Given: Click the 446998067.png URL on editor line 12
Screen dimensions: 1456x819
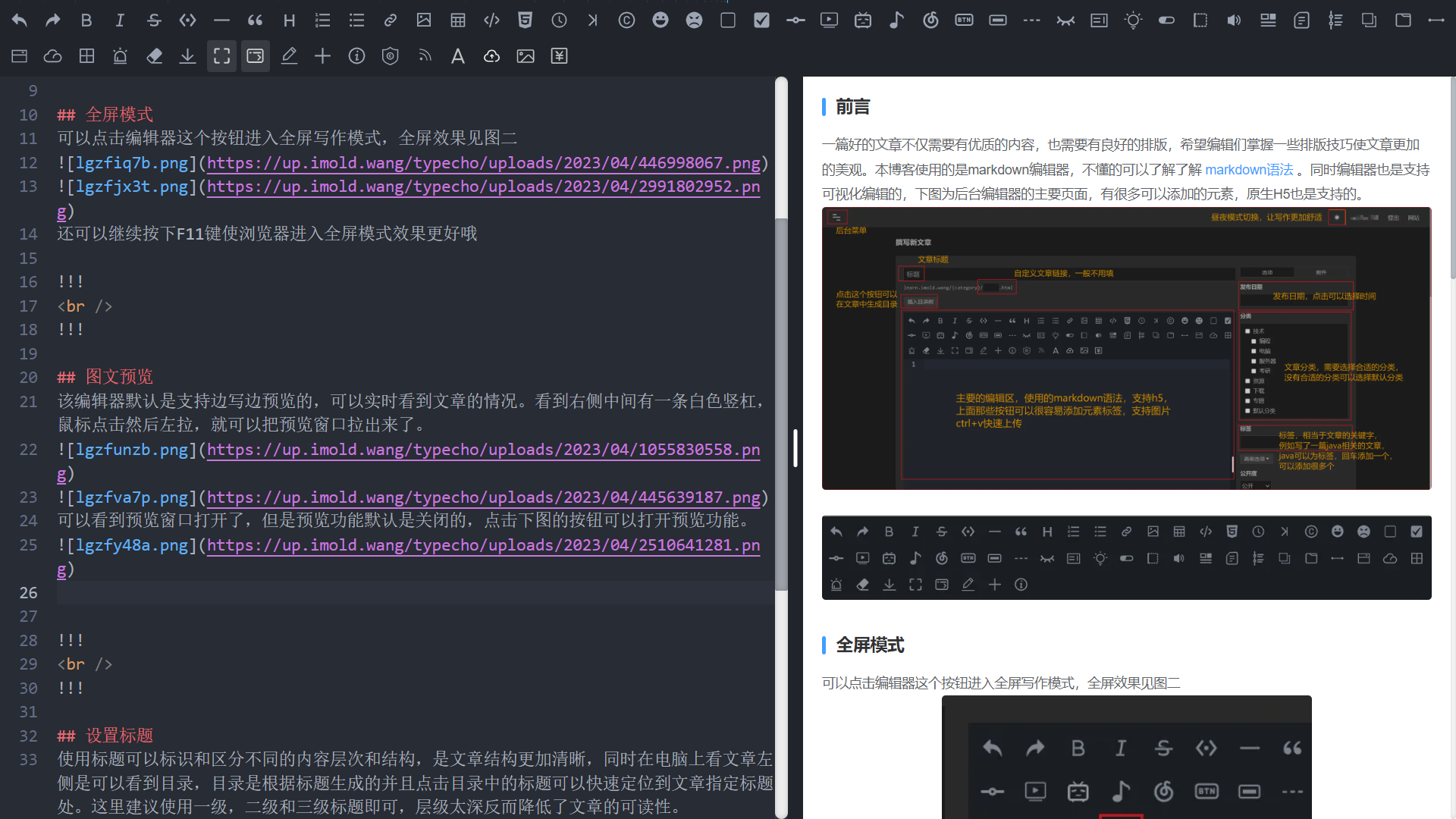Looking at the screenshot, I should tap(484, 163).
